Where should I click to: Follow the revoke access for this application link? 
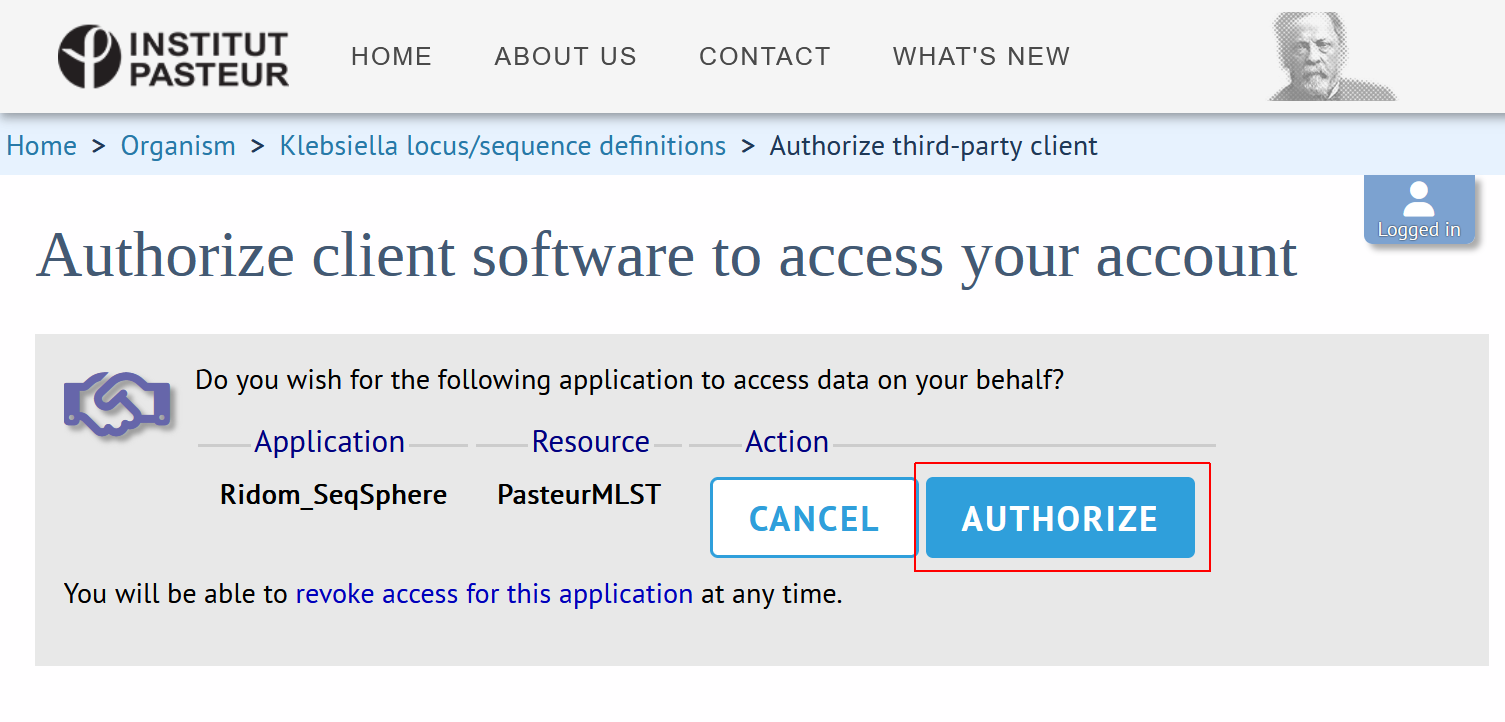[x=494, y=594]
